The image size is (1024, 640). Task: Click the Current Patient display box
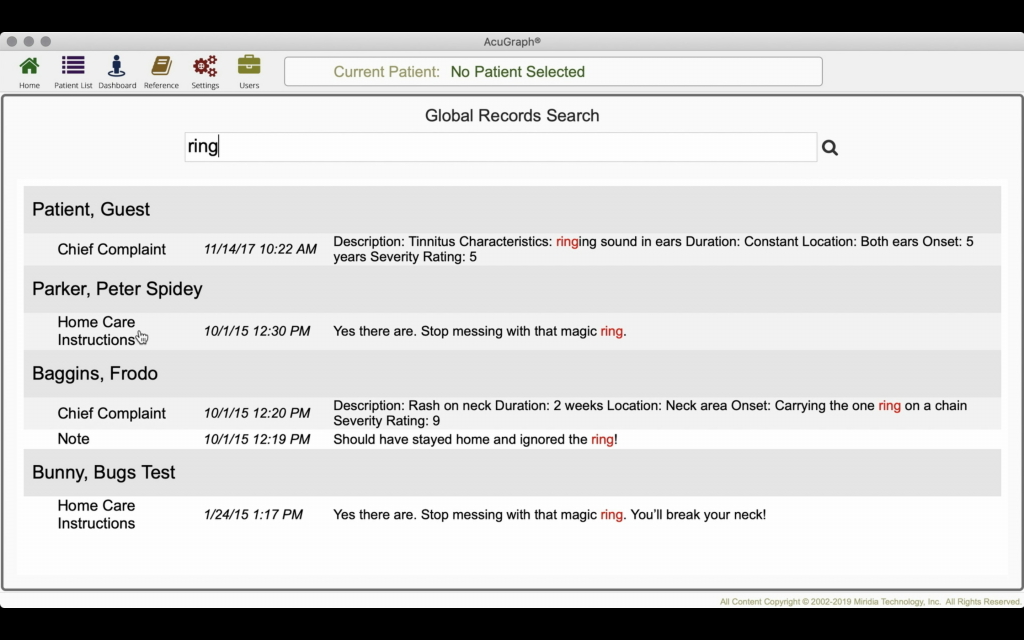(553, 71)
